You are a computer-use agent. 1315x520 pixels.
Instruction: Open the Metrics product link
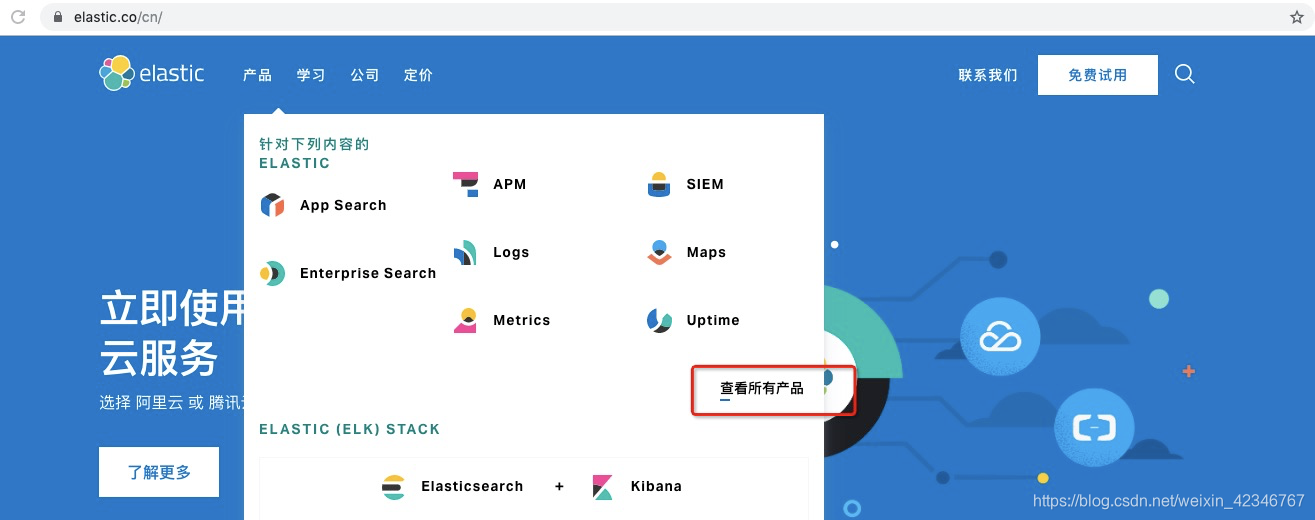click(522, 321)
